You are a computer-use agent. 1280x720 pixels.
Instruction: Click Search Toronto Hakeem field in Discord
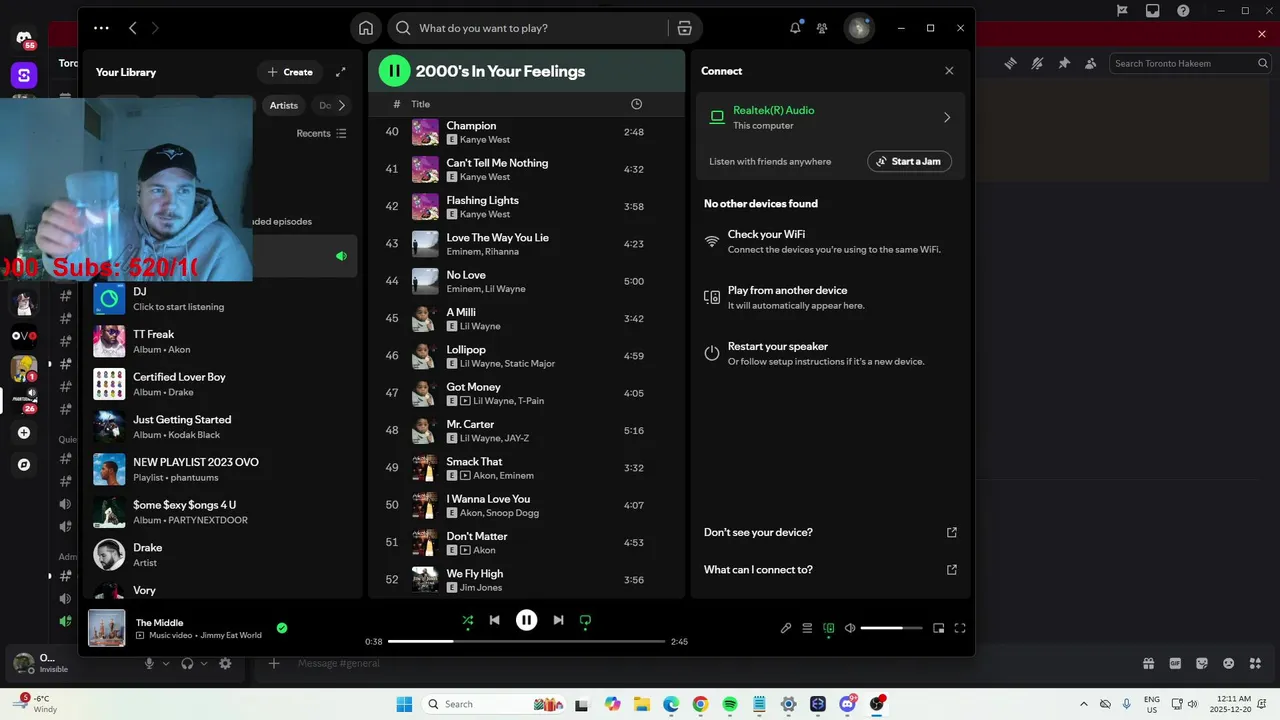1190,63
